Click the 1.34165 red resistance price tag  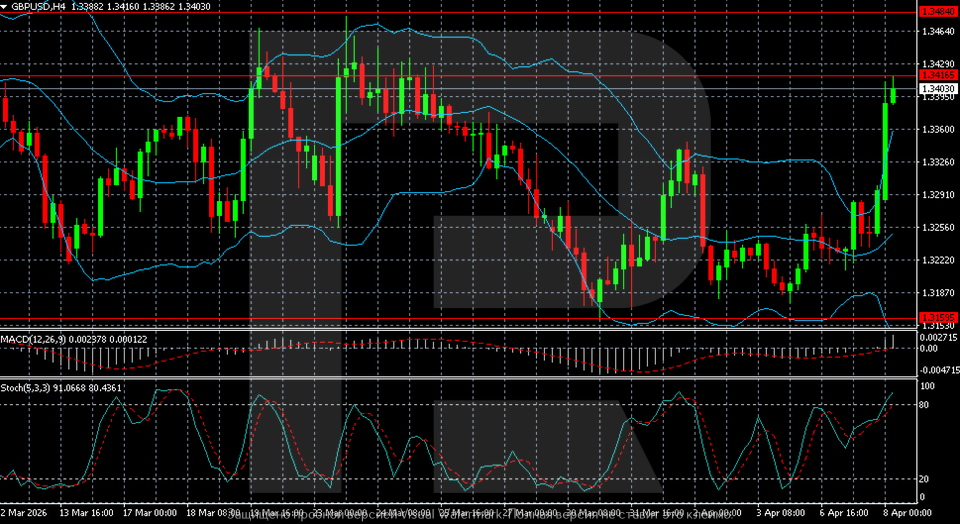click(937, 75)
